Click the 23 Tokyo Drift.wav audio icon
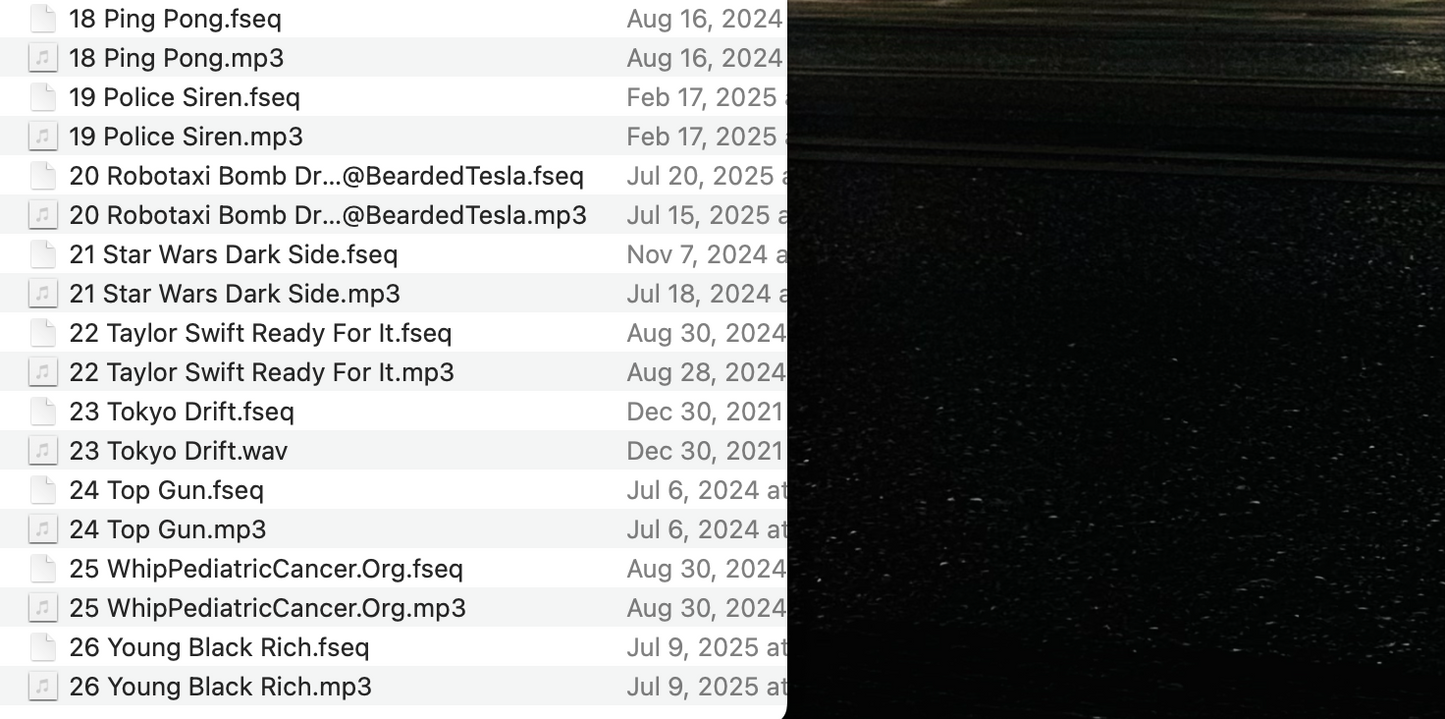This screenshot has width=1445, height=719. 42,451
